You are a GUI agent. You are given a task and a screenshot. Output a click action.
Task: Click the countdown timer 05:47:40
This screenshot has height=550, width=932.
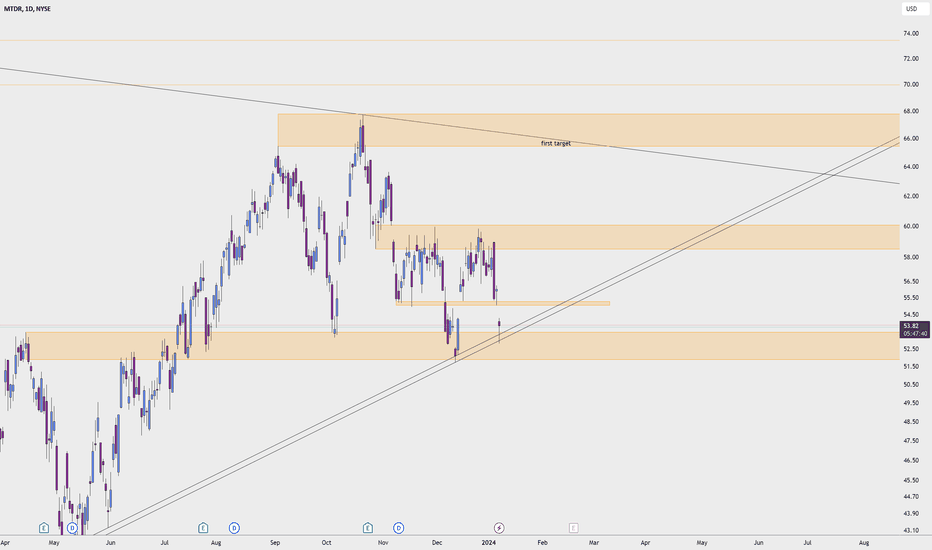click(x=915, y=334)
